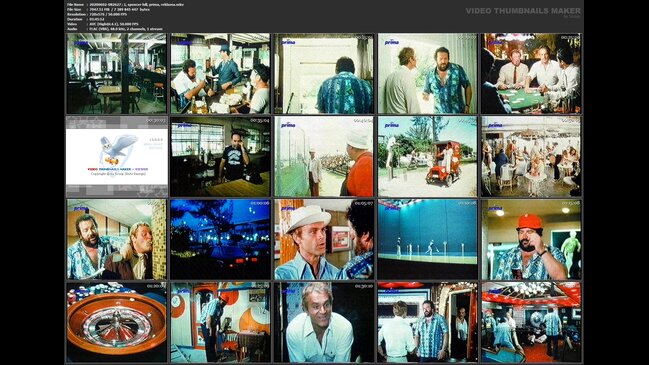Select the red vintage car thumbnail

(428, 156)
